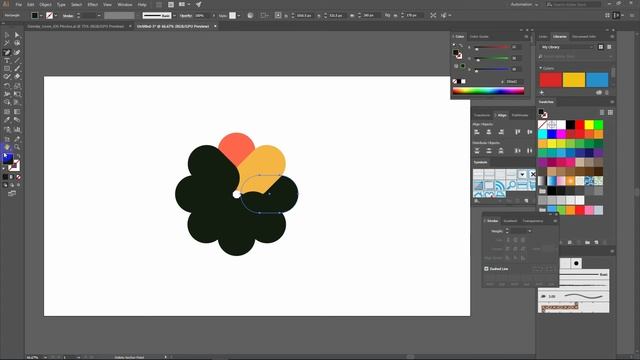Pick the blue library color

[597, 80]
